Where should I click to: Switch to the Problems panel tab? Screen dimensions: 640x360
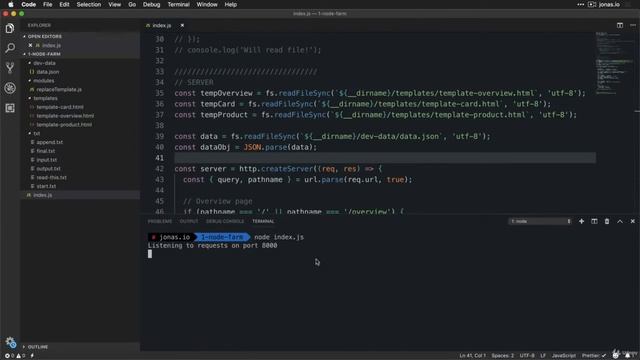point(160,221)
